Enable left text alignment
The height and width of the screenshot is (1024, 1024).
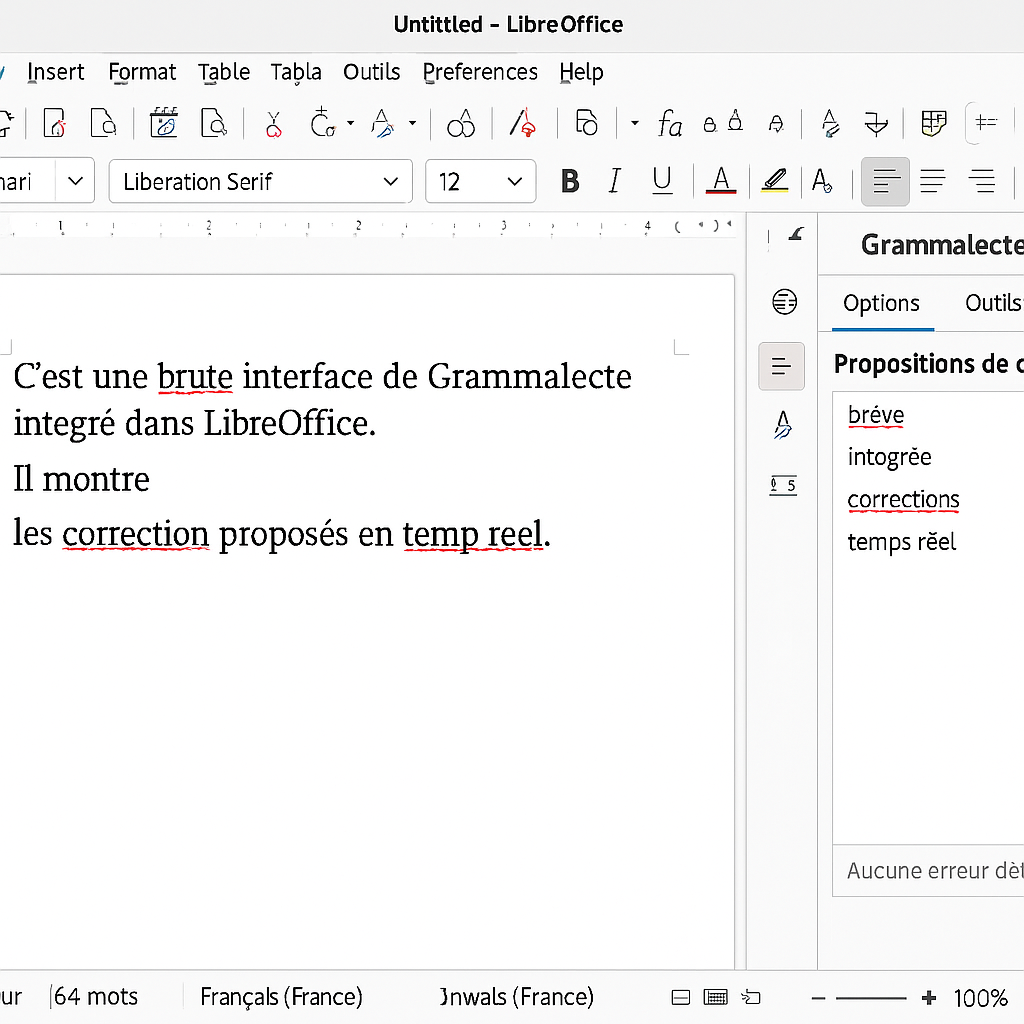[x=885, y=181]
